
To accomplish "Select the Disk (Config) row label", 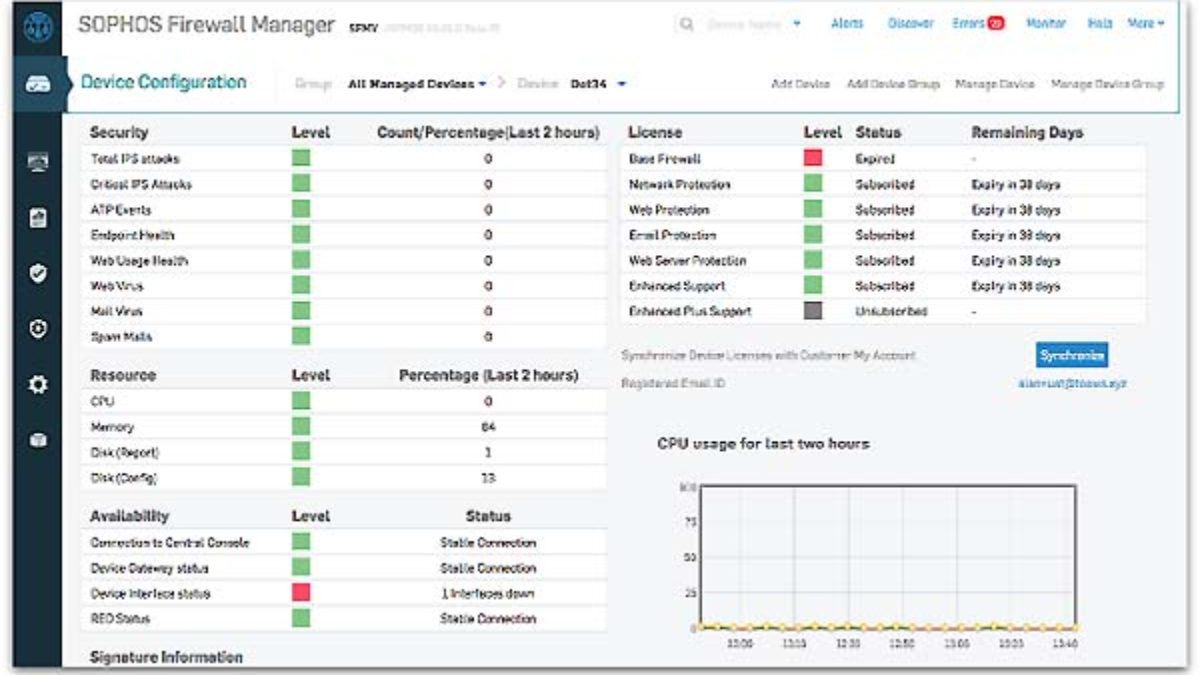I will click(124, 478).
